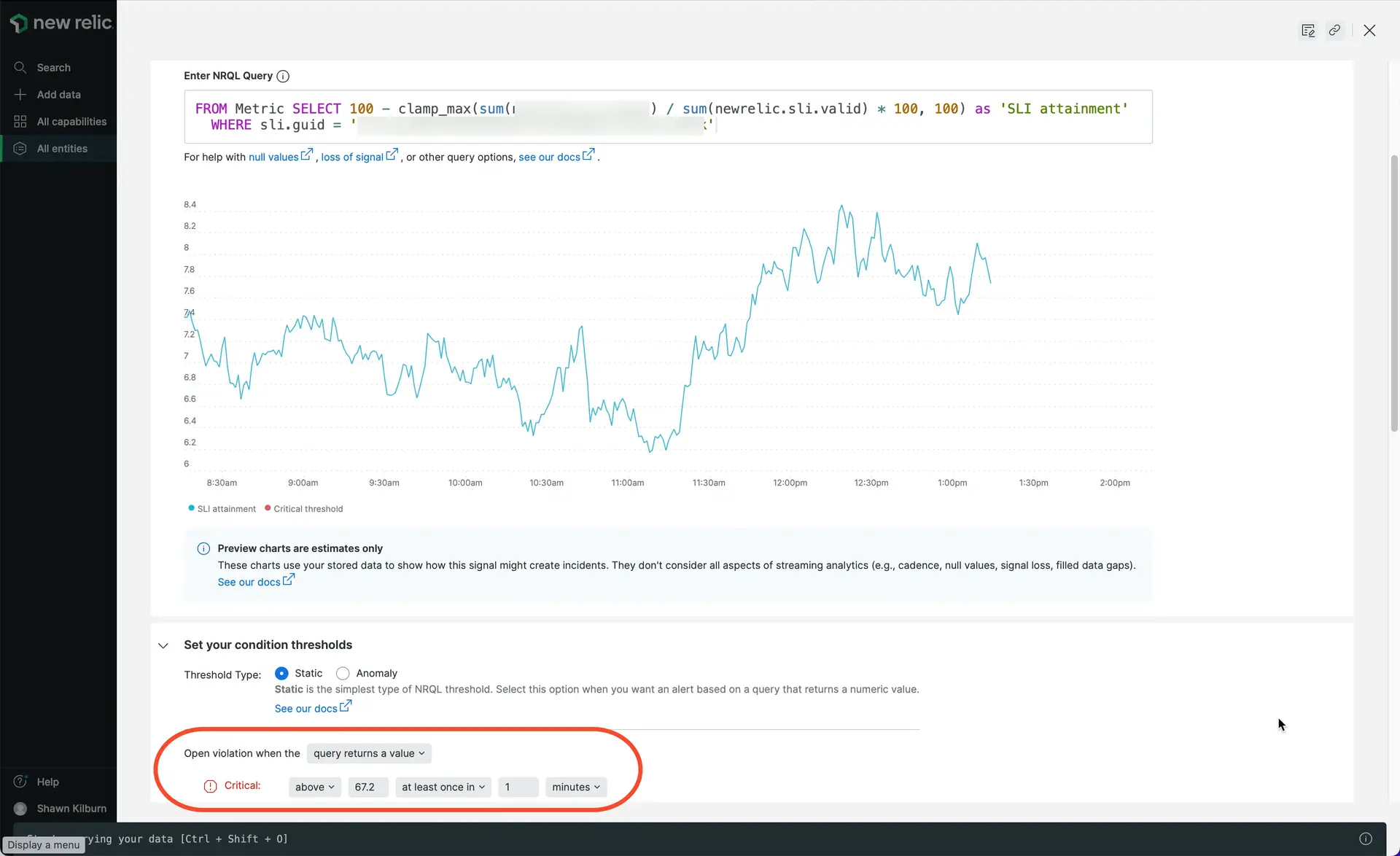Select the Anomaly threshold type
This screenshot has width=1400, height=856.
[x=343, y=674]
